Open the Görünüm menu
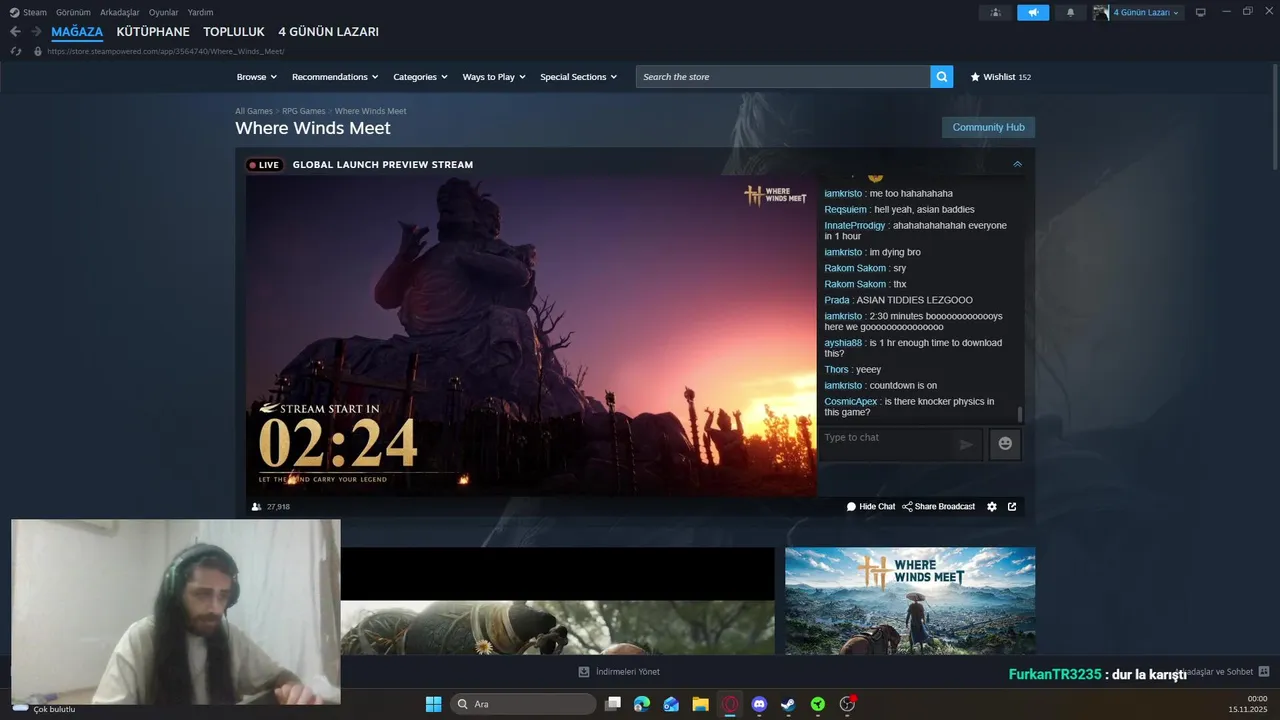This screenshot has width=1280, height=720. pos(73,13)
